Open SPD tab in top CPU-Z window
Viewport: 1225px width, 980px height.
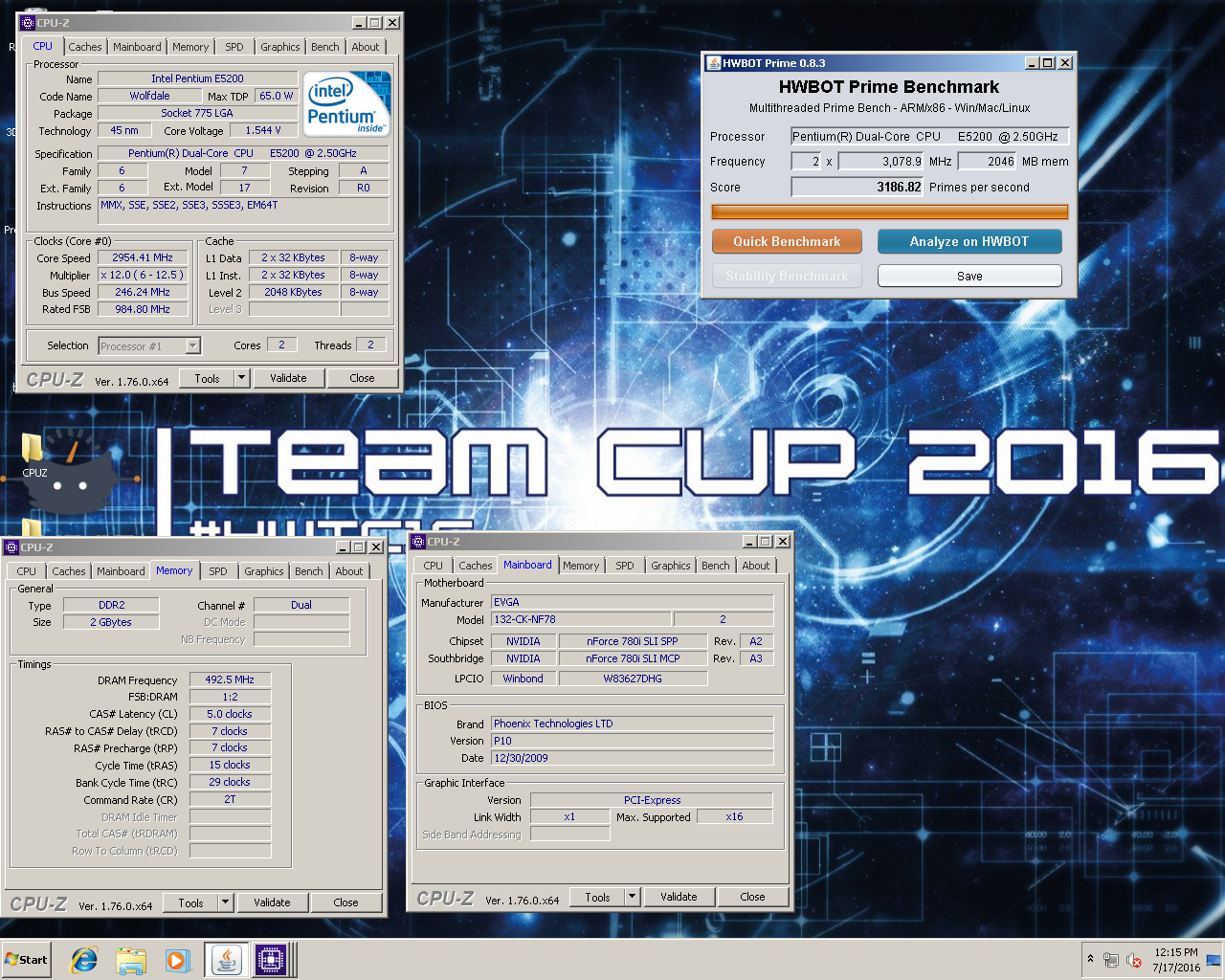click(234, 47)
